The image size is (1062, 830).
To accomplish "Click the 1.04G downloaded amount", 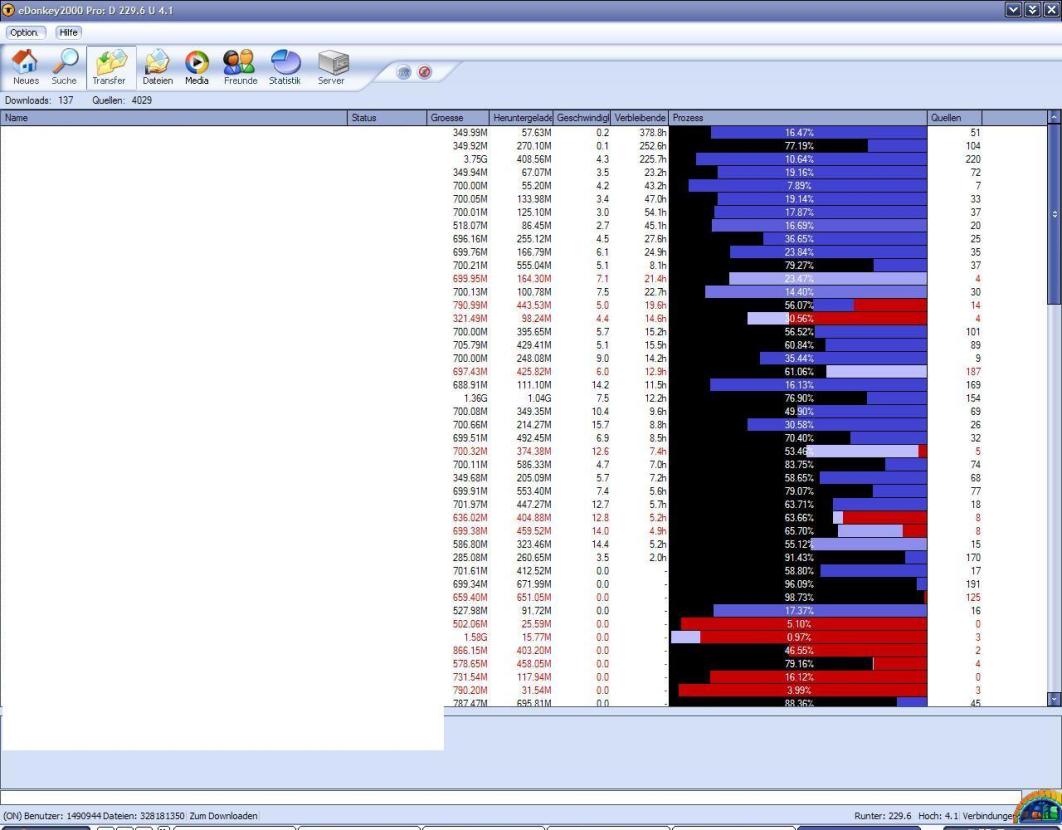I will 539,398.
